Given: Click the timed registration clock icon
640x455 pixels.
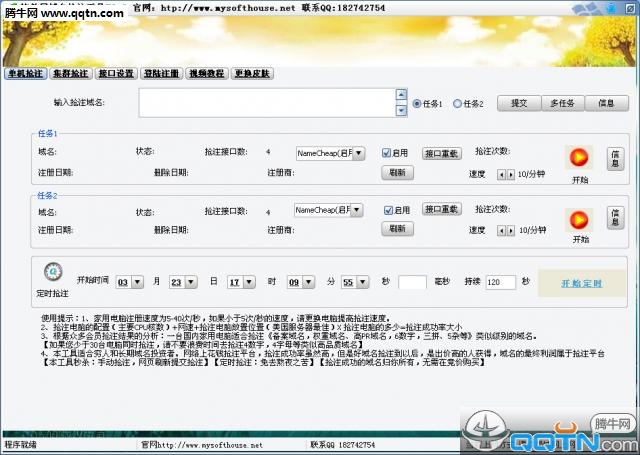Looking at the screenshot, I should tap(53, 272).
